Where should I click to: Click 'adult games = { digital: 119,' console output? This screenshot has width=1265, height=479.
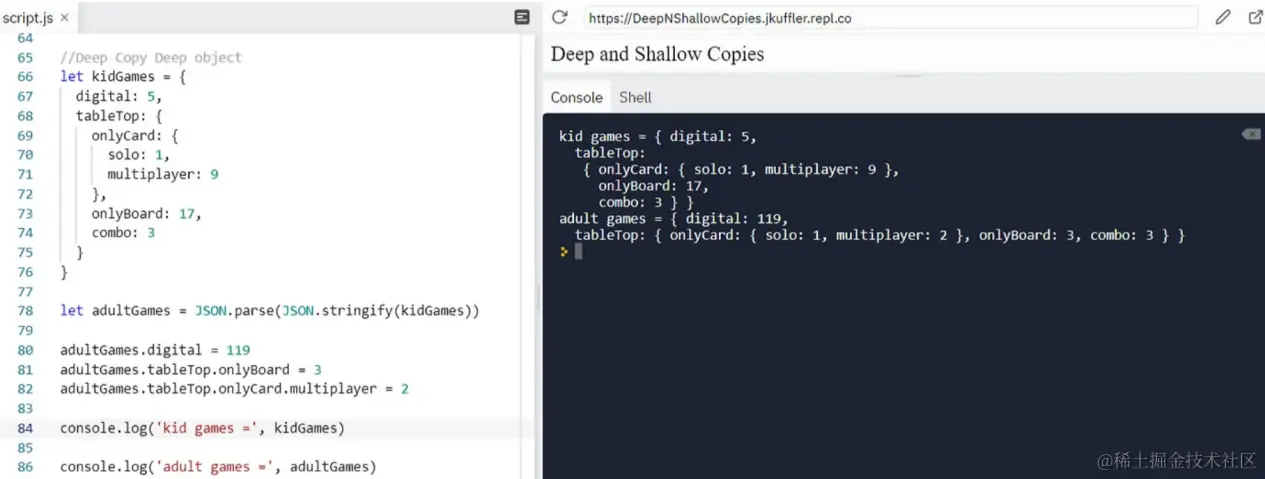tap(674, 219)
